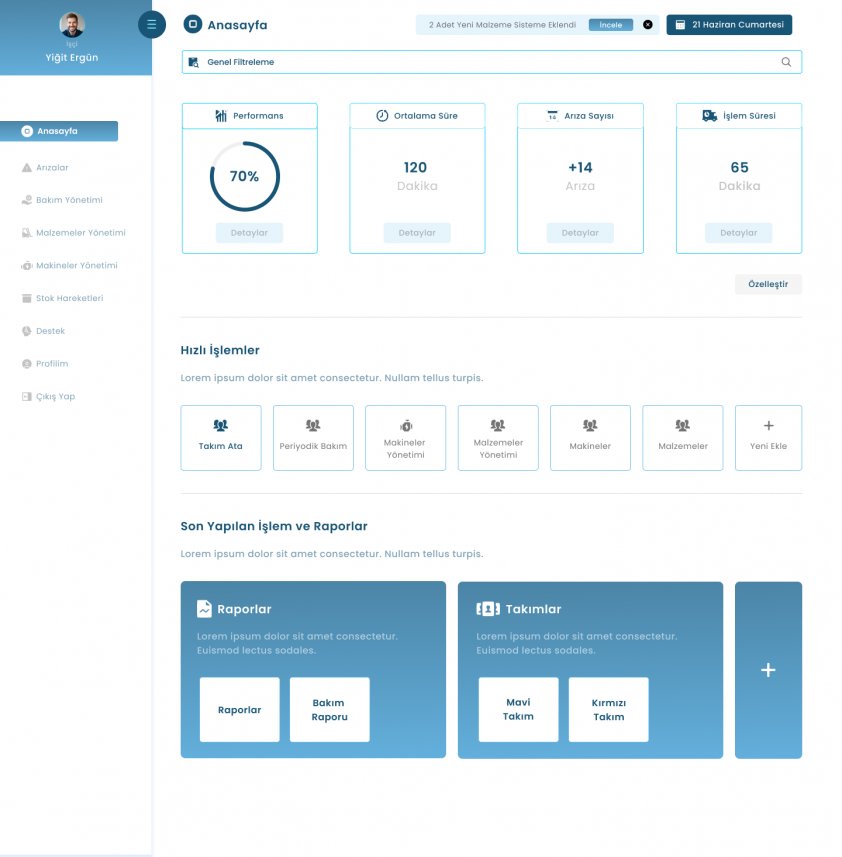This screenshot has height=857, width=842.
Task: Open Detaylar under the Arıza Sayısı card
Action: pos(580,233)
